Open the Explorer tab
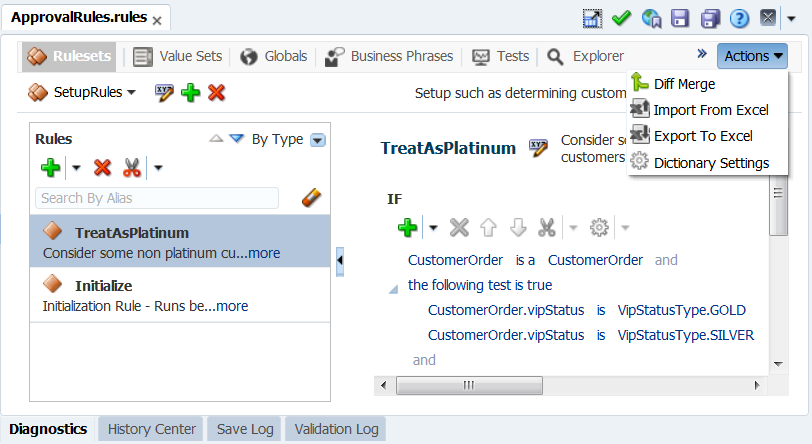812x444 pixels. click(x=585, y=56)
